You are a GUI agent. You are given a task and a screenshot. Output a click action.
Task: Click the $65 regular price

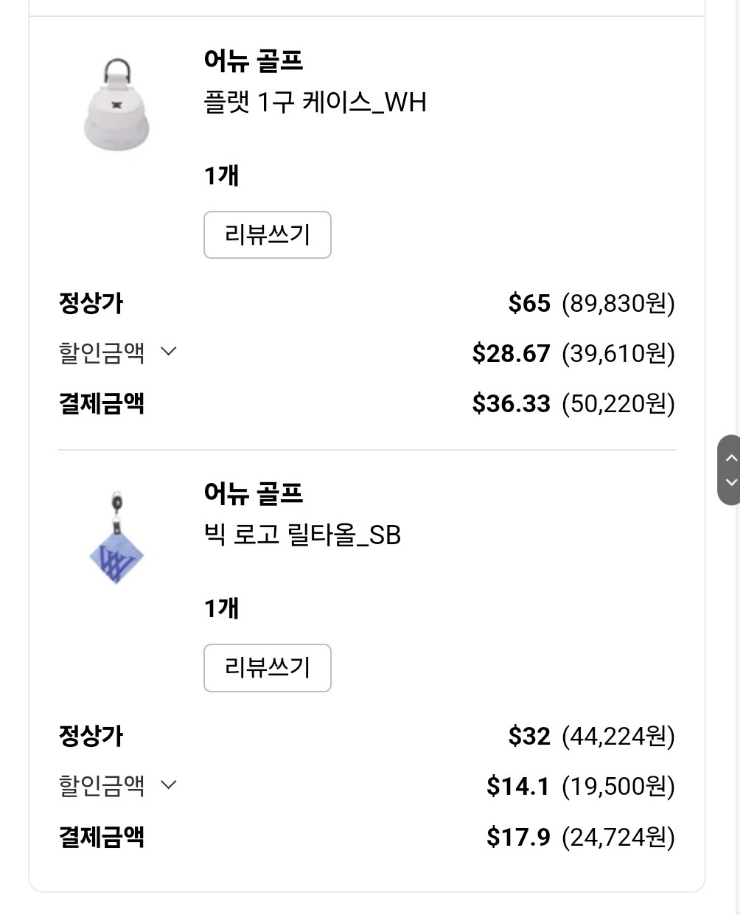point(529,303)
